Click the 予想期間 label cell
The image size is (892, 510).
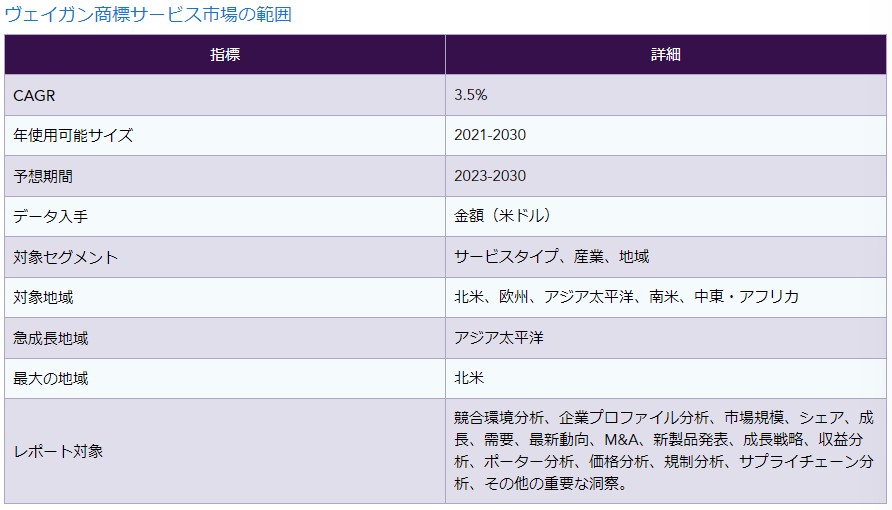43,176
